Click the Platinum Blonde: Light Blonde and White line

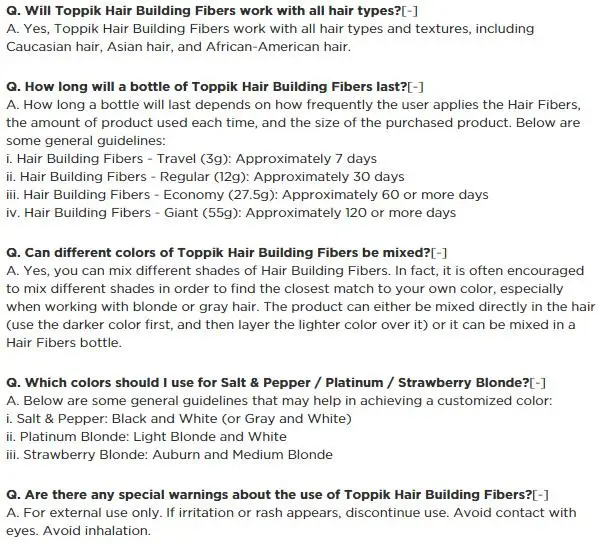click(x=146, y=437)
